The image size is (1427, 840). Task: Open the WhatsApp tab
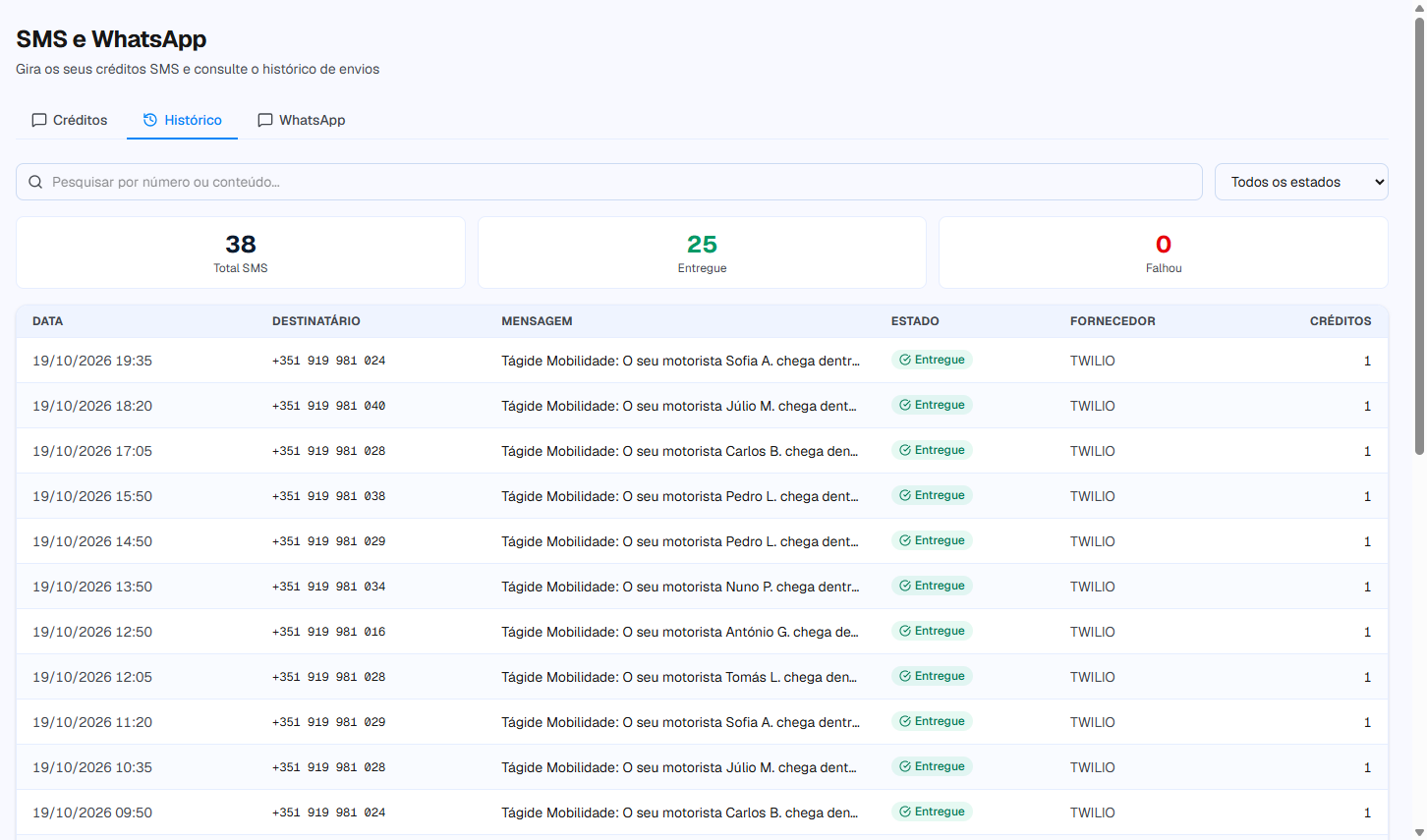click(x=302, y=120)
